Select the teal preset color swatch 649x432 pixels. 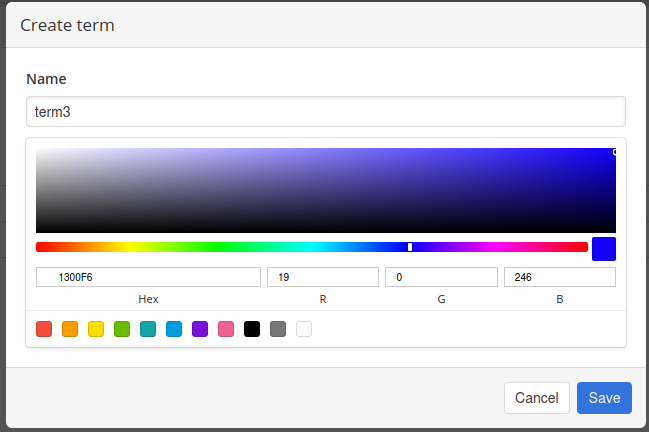148,329
